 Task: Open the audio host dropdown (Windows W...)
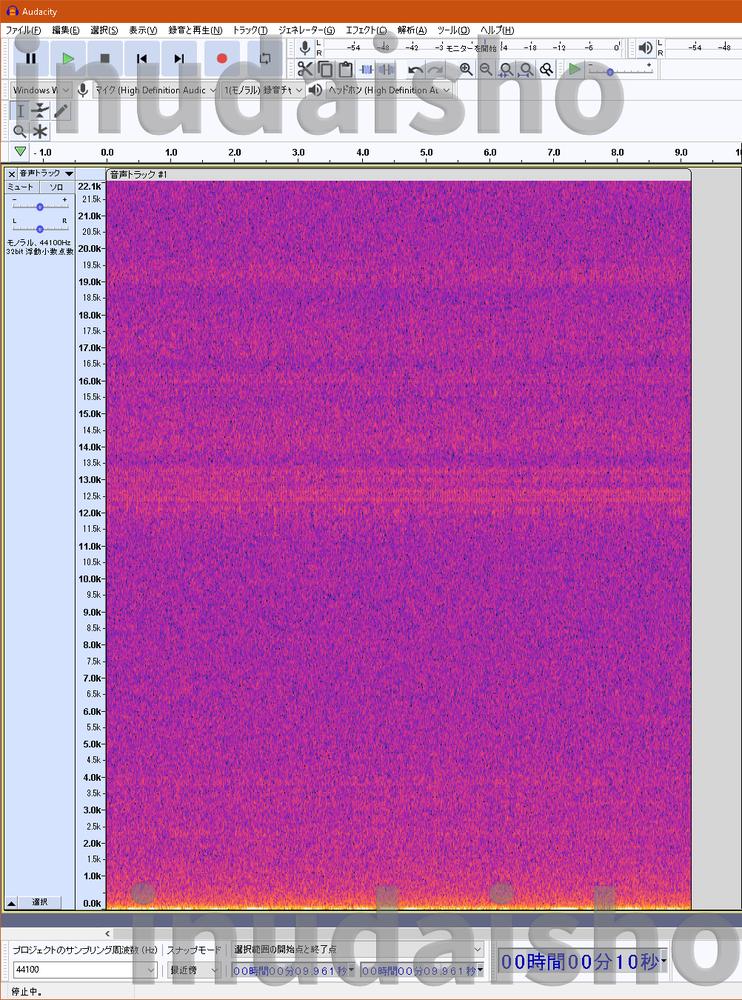coord(41,90)
